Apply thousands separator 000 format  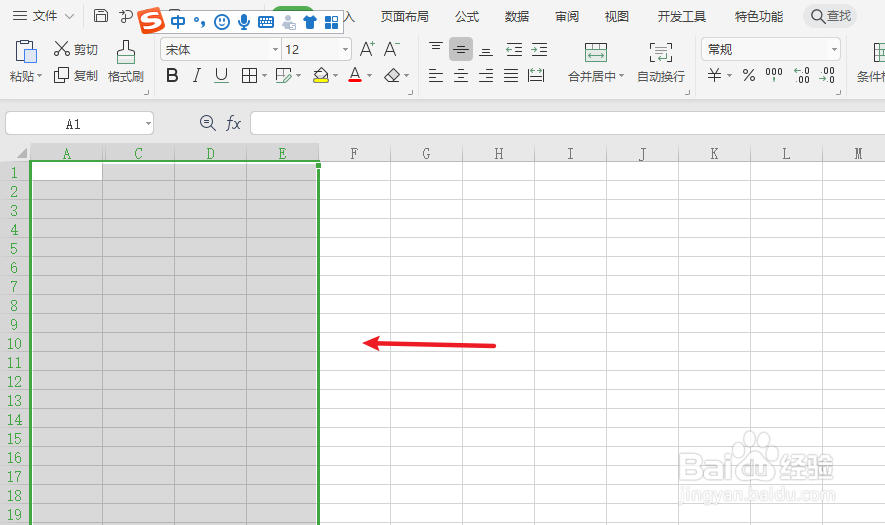click(x=774, y=73)
